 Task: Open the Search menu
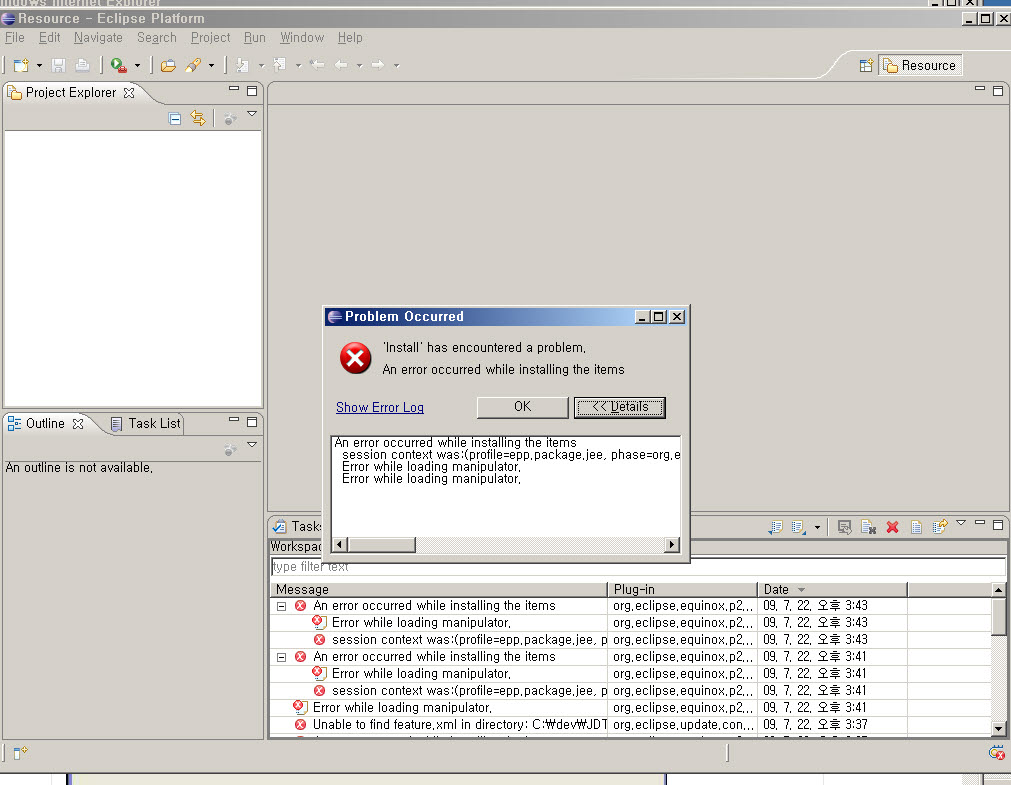point(157,37)
